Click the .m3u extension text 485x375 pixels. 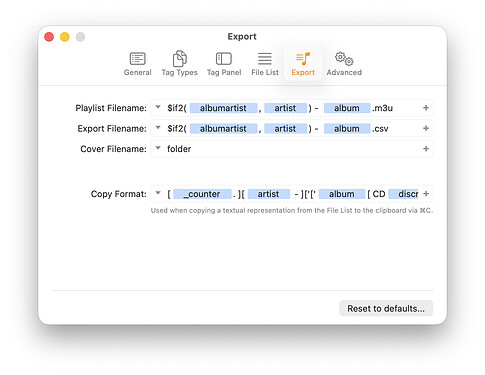click(x=382, y=108)
